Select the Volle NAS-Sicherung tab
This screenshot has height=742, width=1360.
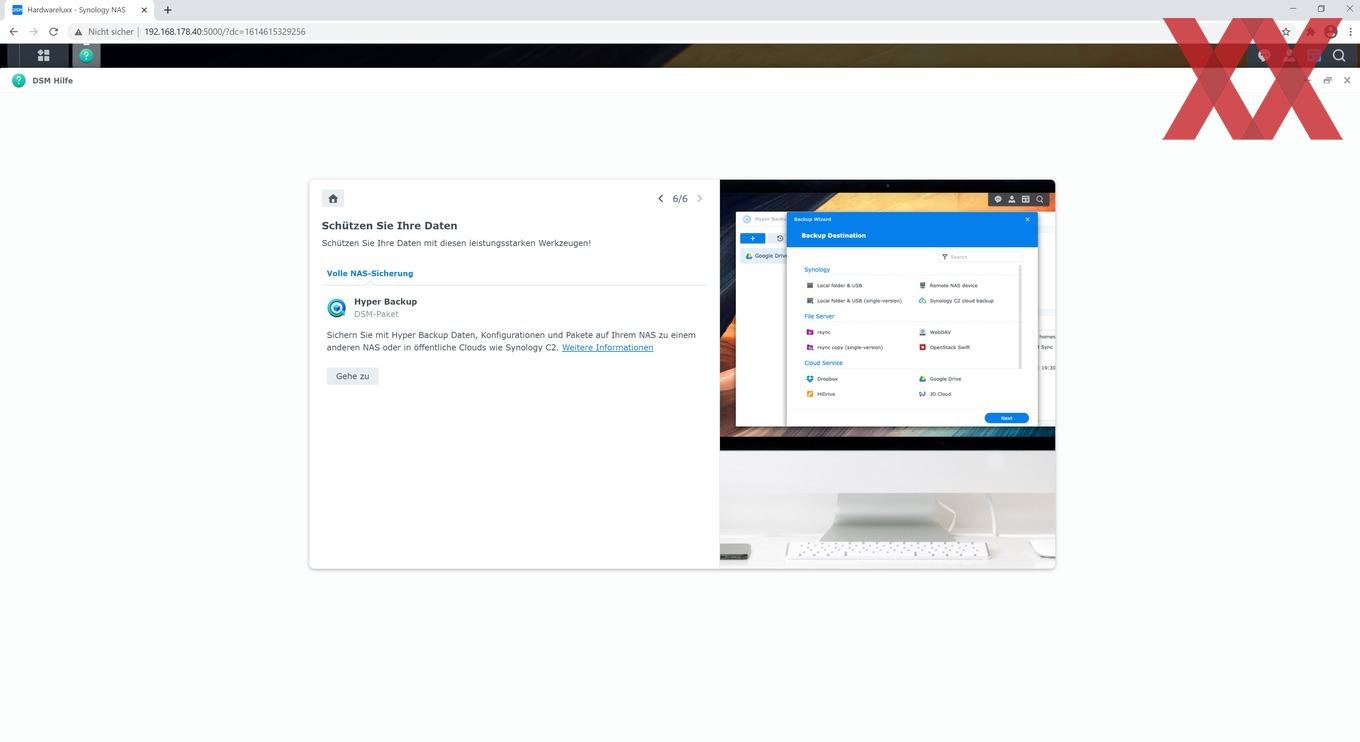pyautogui.click(x=370, y=273)
